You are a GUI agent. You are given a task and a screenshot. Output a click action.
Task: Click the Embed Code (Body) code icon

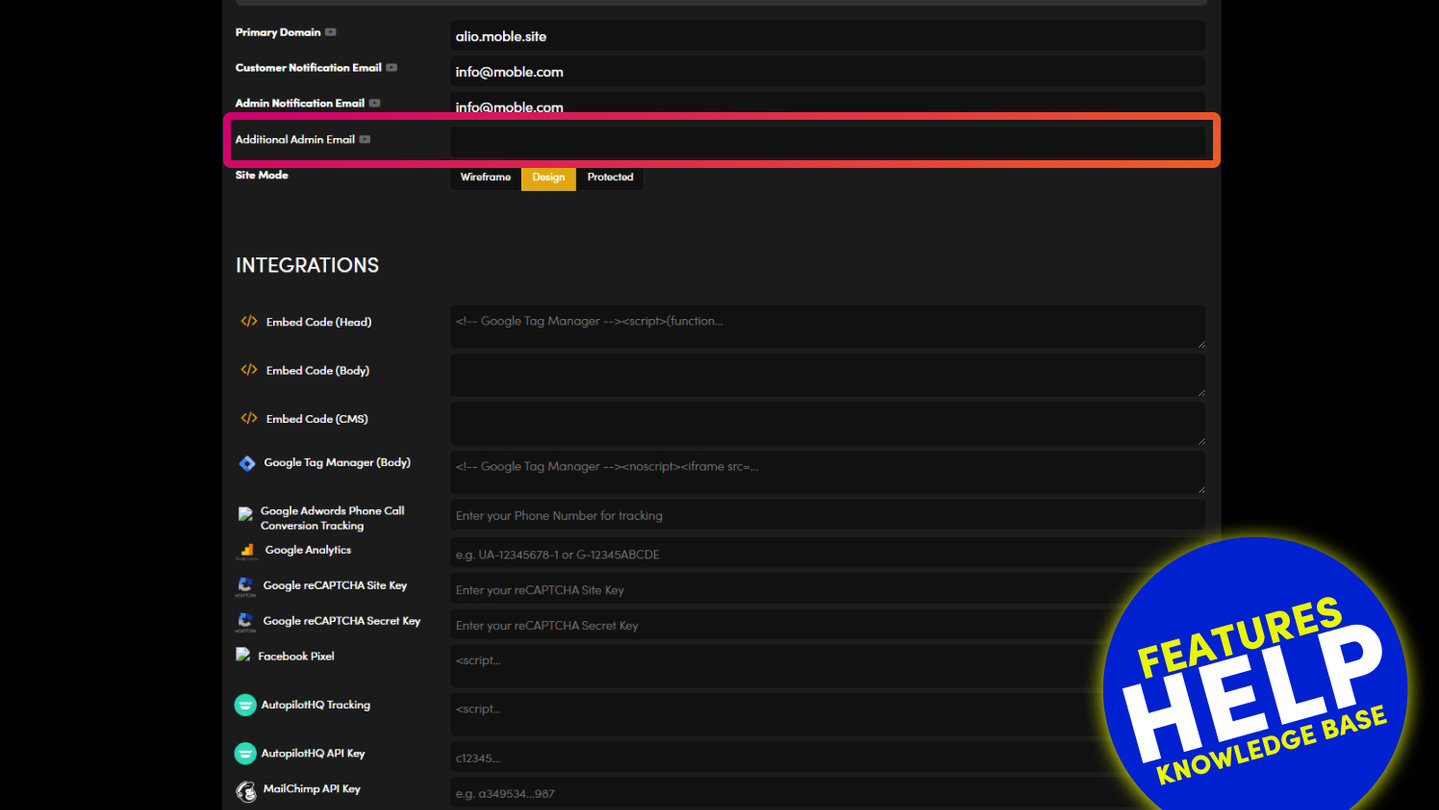(249, 370)
